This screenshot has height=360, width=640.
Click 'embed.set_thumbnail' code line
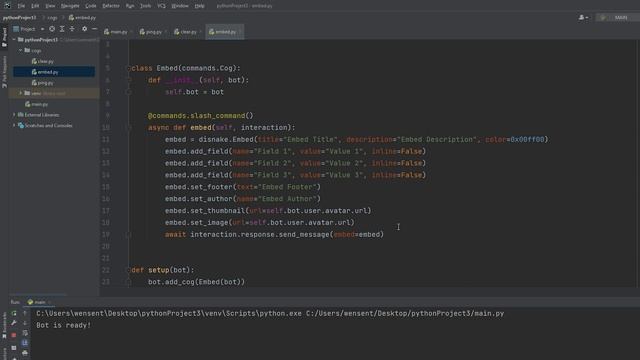pos(268,211)
